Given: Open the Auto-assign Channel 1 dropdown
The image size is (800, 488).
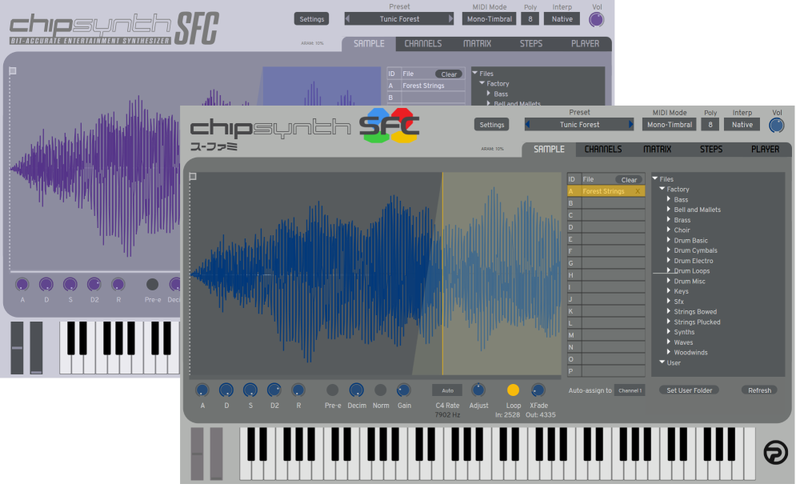Looking at the screenshot, I should (x=630, y=390).
